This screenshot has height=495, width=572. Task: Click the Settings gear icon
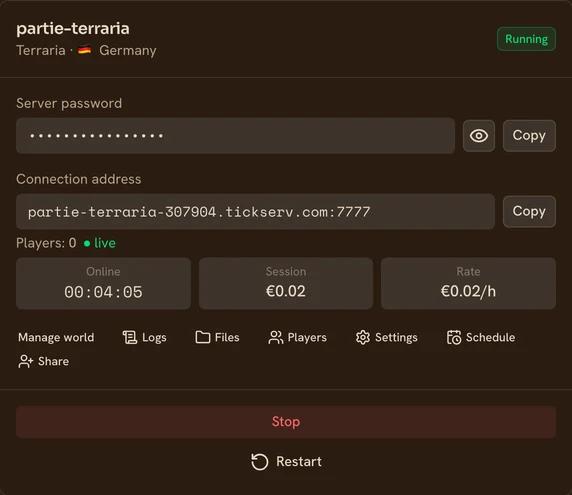pos(363,337)
